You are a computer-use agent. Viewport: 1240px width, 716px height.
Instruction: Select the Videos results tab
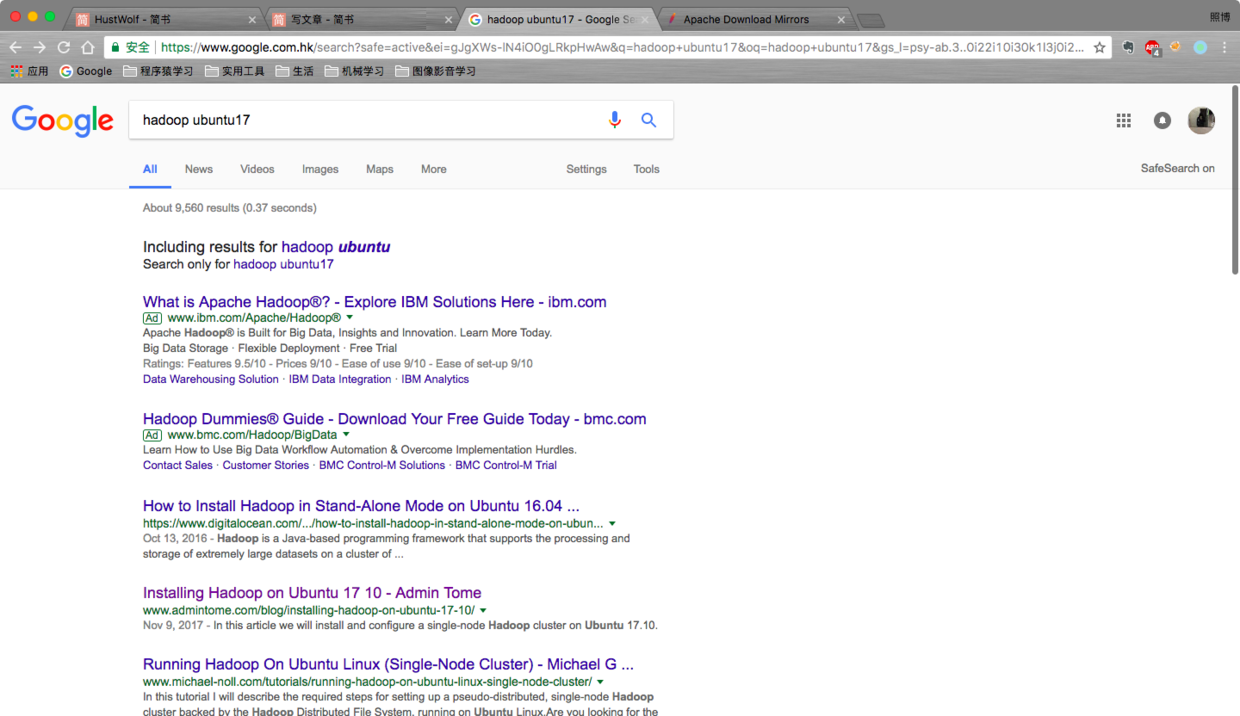pos(257,169)
